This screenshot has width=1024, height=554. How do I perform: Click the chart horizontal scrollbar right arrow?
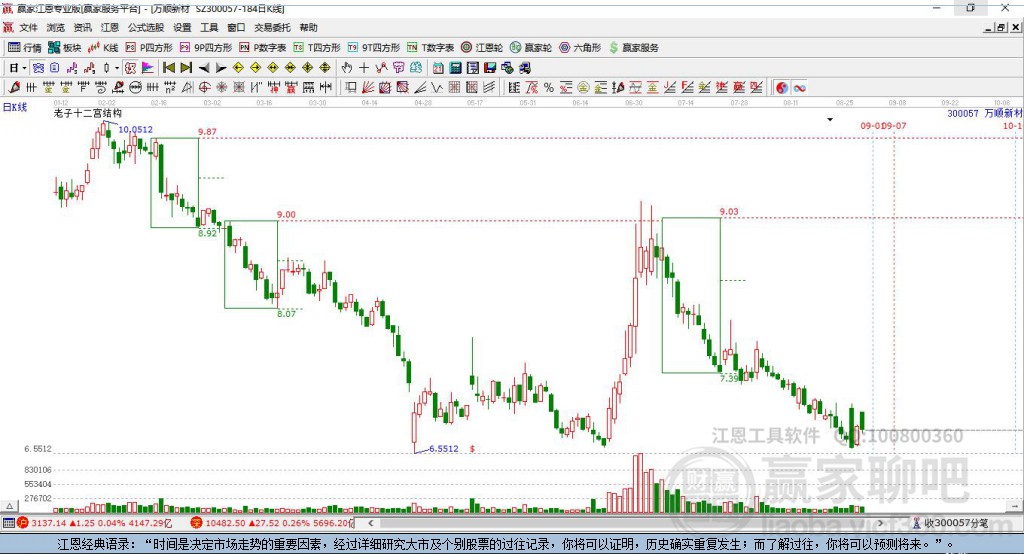pyautogui.click(x=880, y=523)
